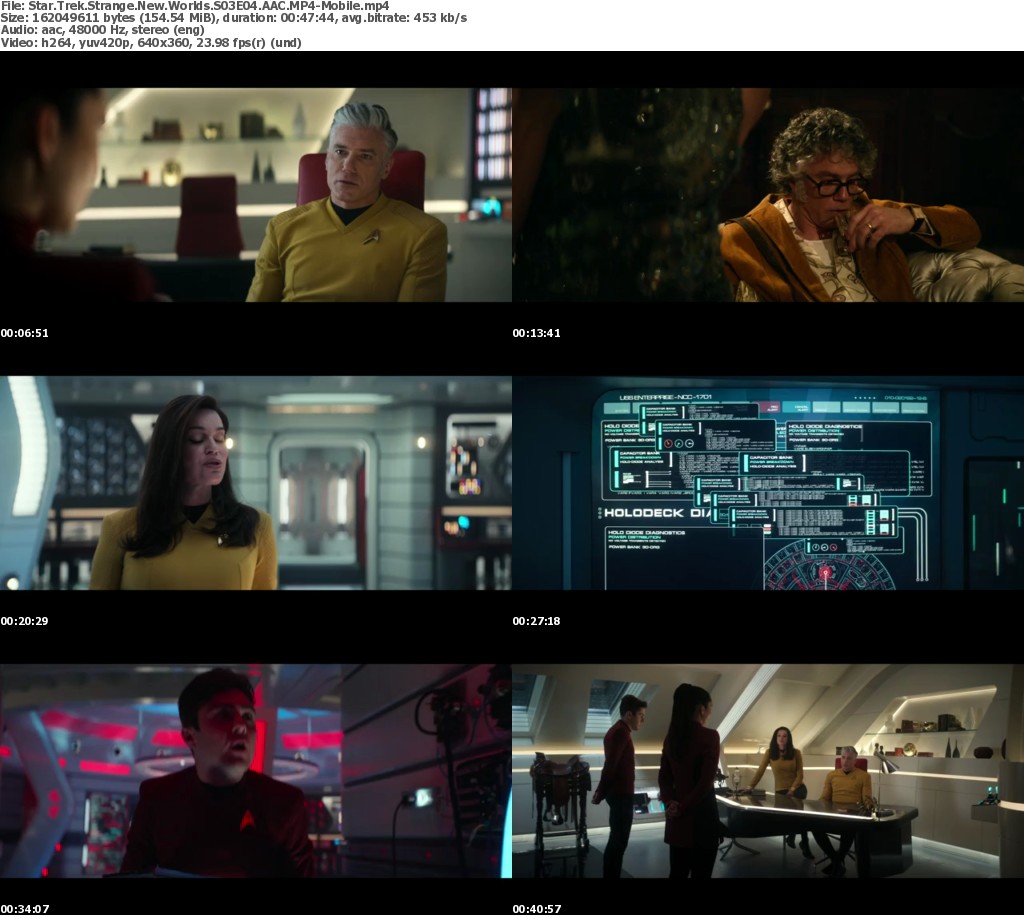
Task: Open the Holodeck diagnostics screen thumbnail
Action: point(768,483)
